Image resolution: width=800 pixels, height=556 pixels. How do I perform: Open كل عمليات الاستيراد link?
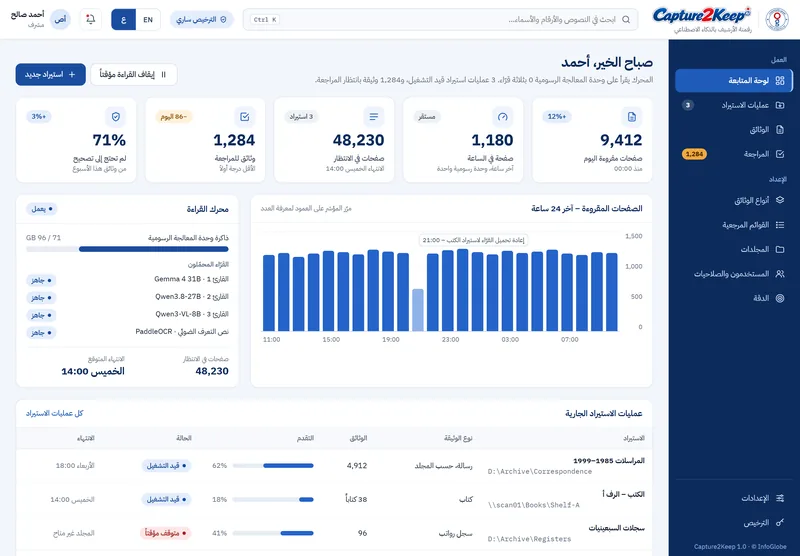pyautogui.click(x=55, y=413)
